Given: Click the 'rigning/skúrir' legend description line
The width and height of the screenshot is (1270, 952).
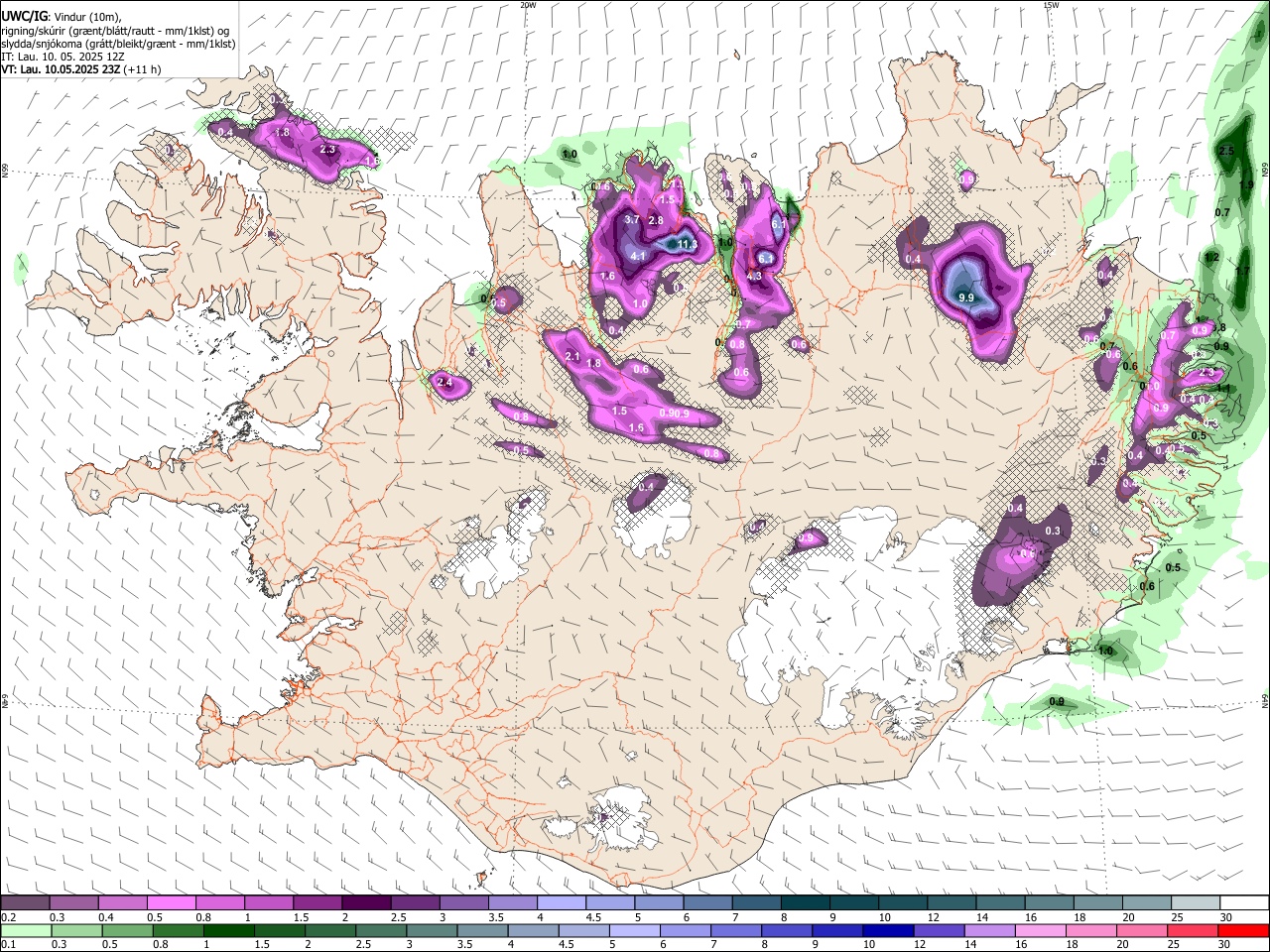Looking at the screenshot, I should coord(116,30).
